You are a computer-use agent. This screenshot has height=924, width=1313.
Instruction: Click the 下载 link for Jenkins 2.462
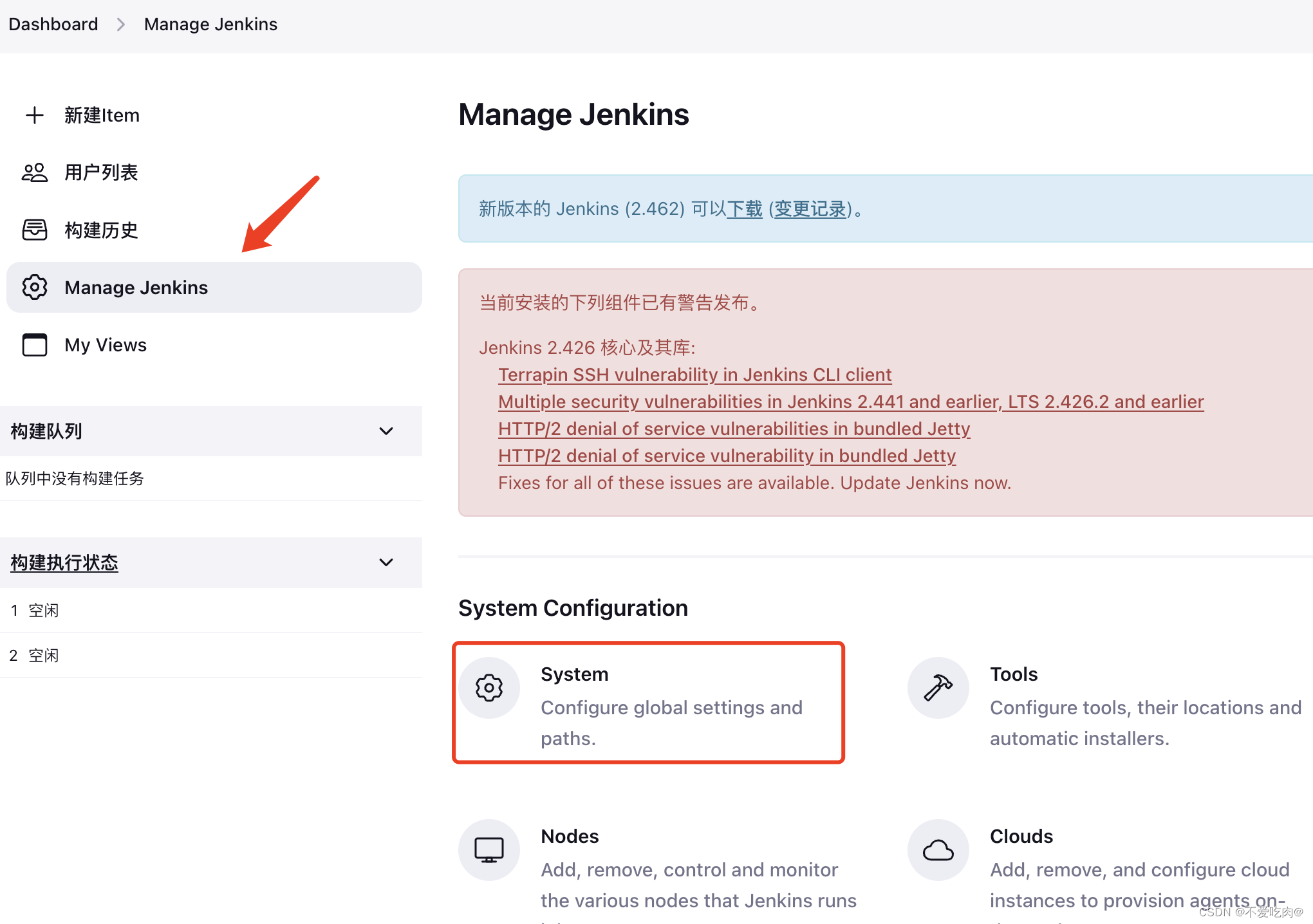click(x=745, y=208)
